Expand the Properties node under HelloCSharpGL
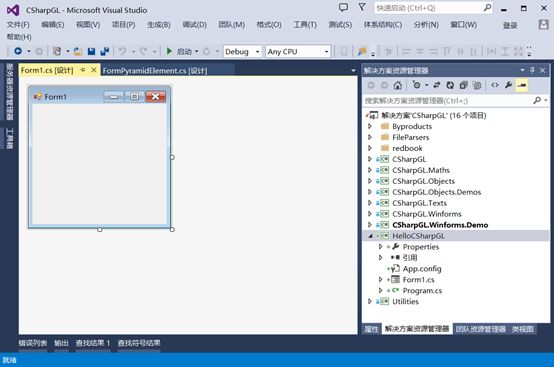 pyautogui.click(x=380, y=247)
